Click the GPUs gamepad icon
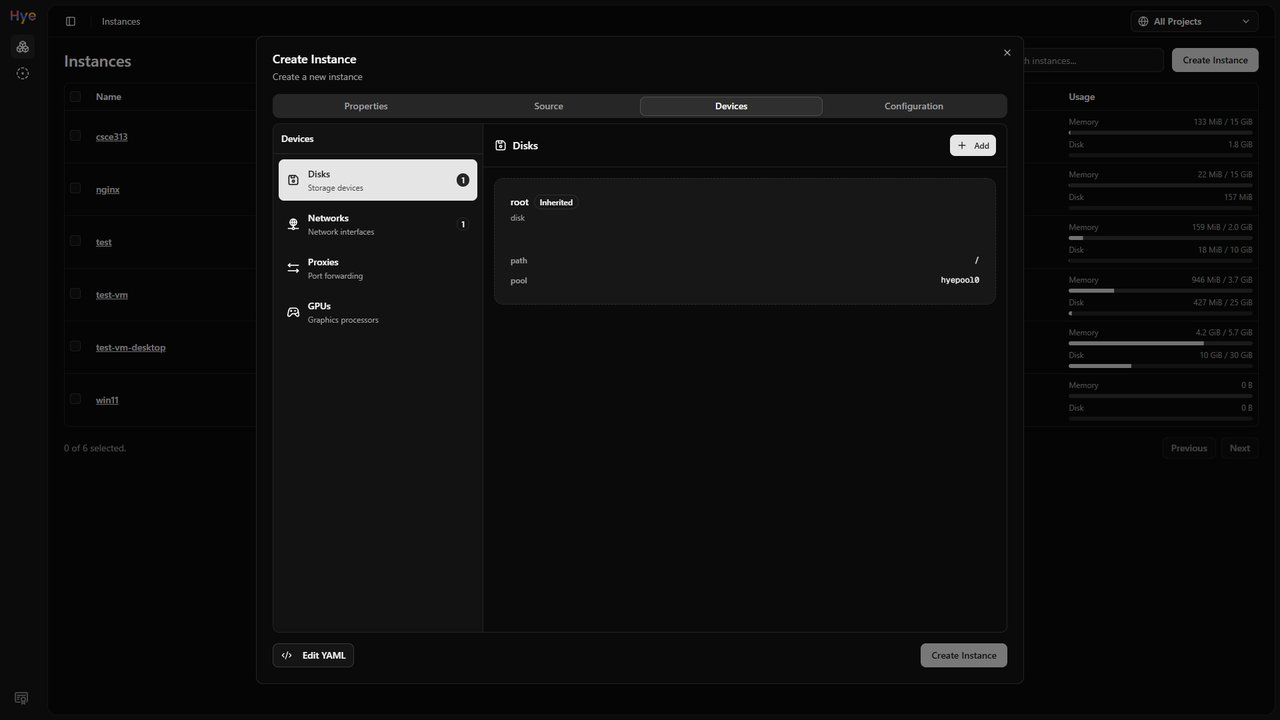The width and height of the screenshot is (1280, 720). 293,312
